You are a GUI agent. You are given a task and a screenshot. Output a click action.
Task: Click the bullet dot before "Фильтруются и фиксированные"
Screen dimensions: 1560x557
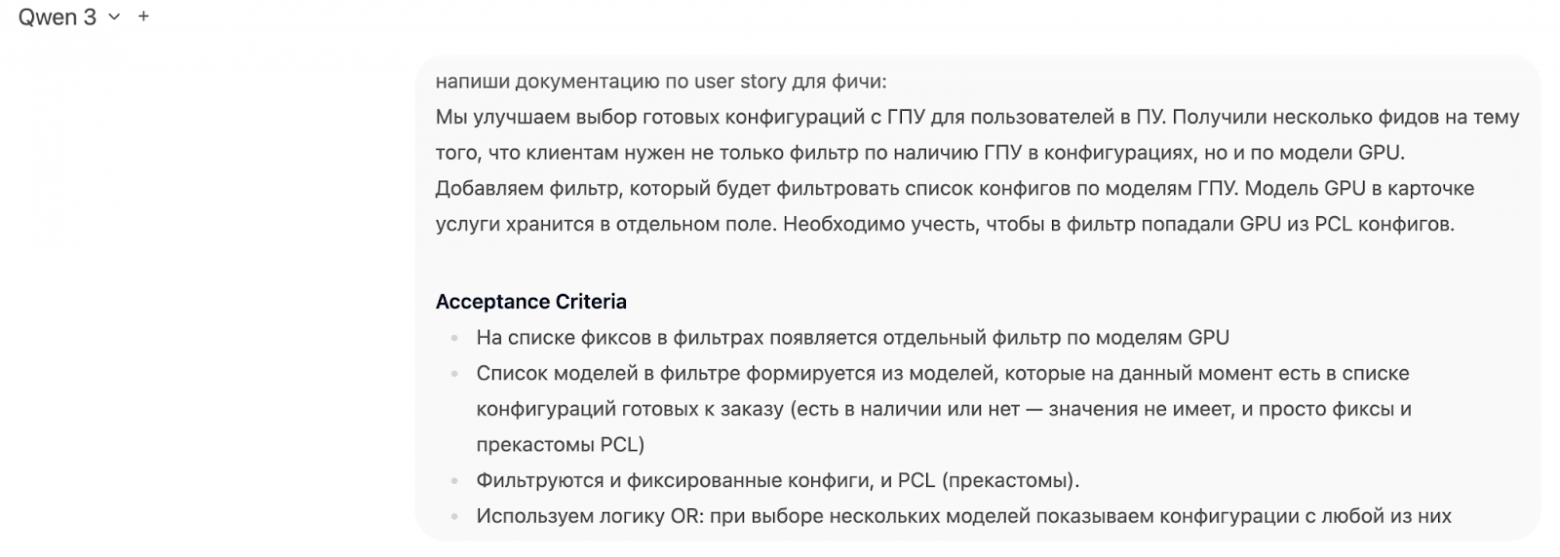pyautogui.click(x=455, y=481)
